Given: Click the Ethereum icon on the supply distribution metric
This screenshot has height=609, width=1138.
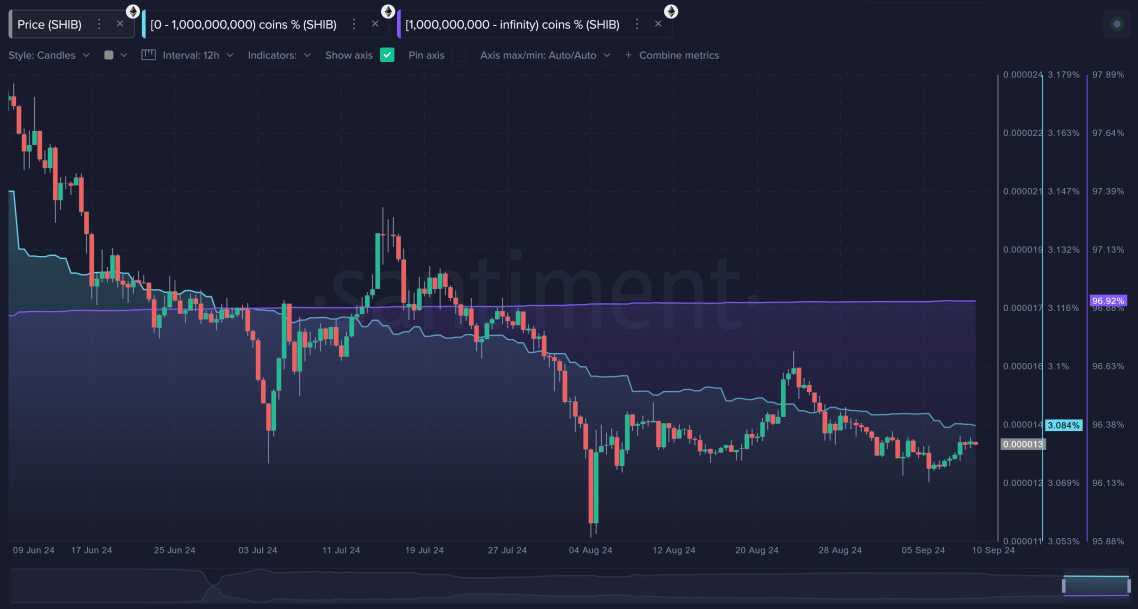Looking at the screenshot, I should pos(387,10).
